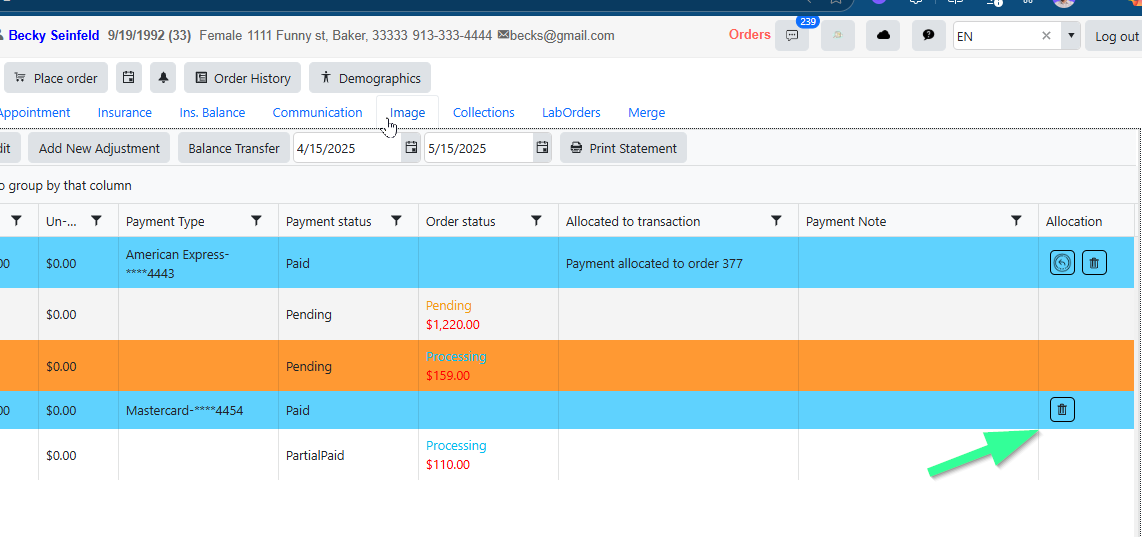Click Place order cart button
This screenshot has width=1142, height=537.
pos(56,78)
